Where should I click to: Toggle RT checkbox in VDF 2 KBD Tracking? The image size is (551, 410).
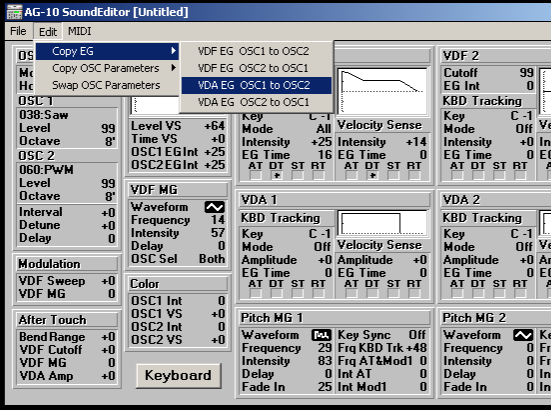click(x=520, y=175)
